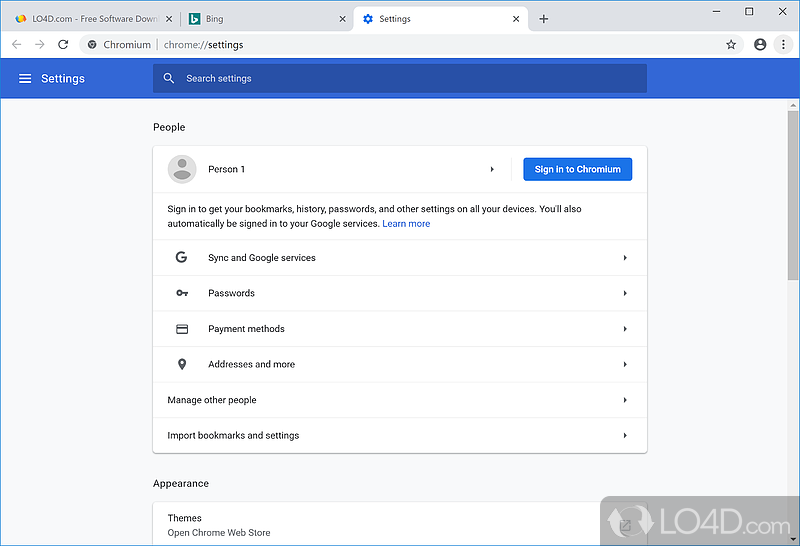
Task: Click the Person 1 avatar picture
Action: [x=182, y=169]
